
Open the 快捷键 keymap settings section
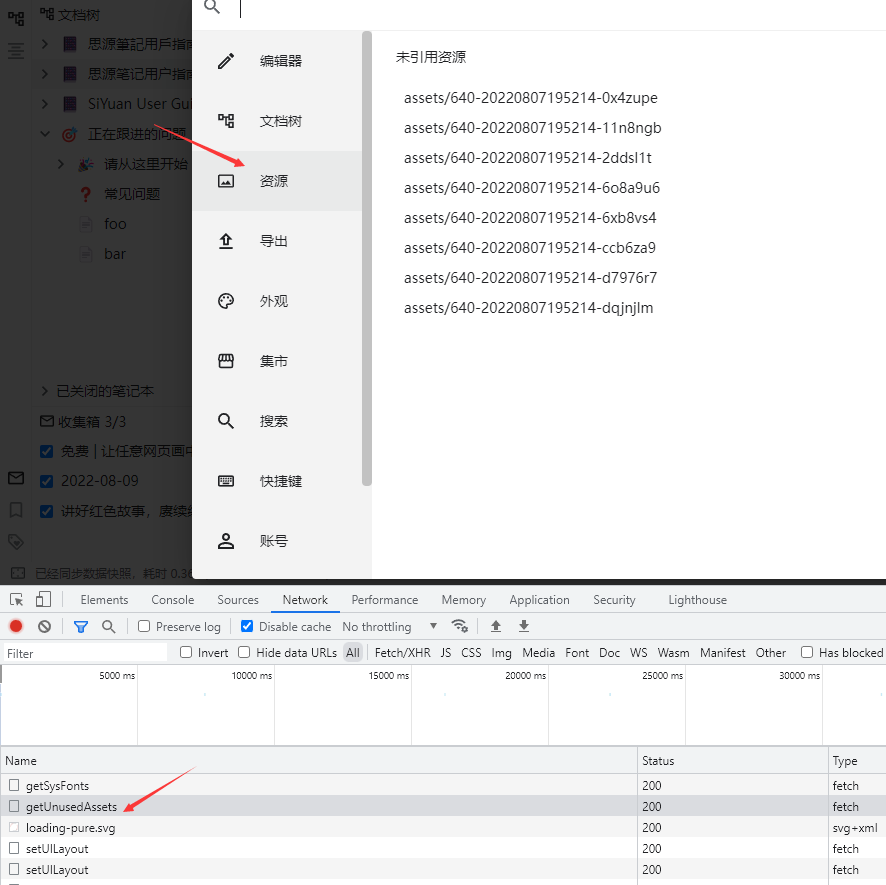[x=277, y=481]
